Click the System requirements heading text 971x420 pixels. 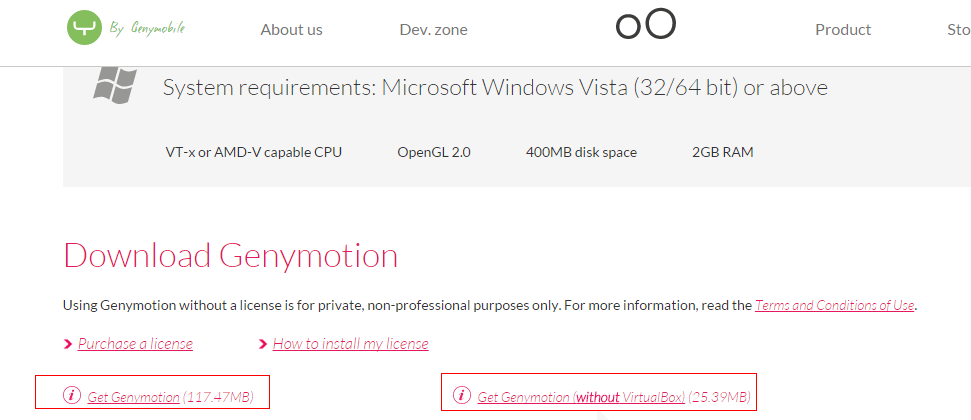(495, 88)
